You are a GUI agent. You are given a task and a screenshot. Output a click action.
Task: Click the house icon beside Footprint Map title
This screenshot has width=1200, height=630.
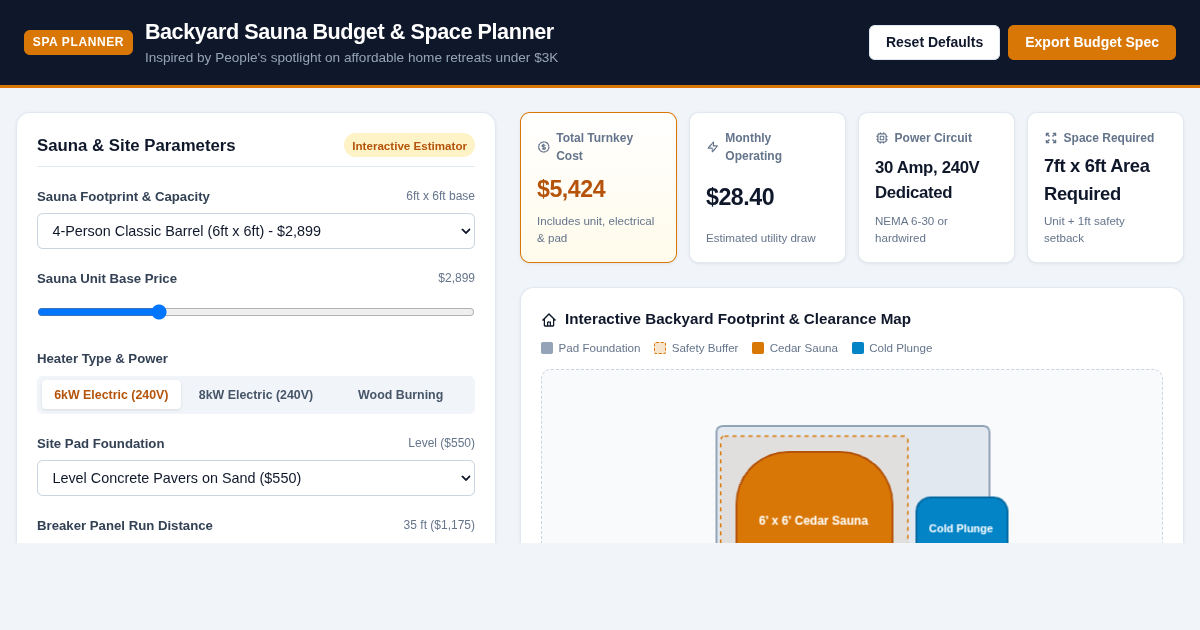pos(549,320)
